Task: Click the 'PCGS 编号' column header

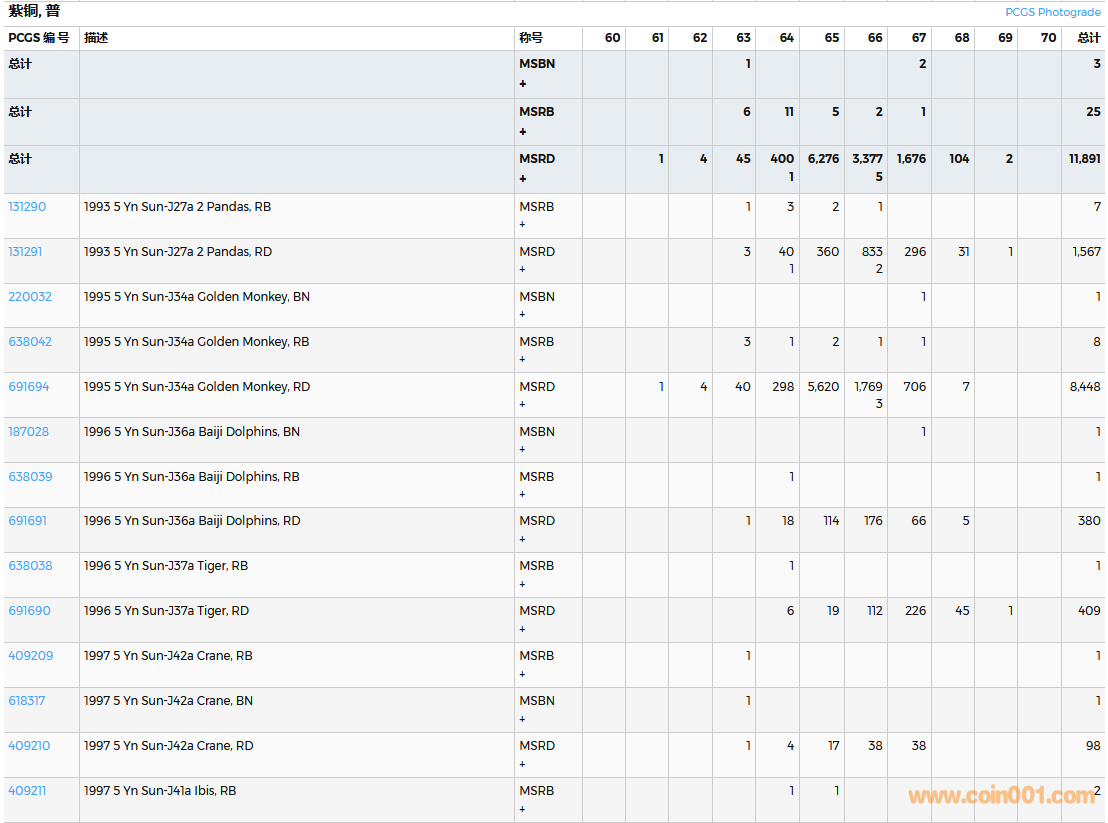Action: (x=39, y=38)
